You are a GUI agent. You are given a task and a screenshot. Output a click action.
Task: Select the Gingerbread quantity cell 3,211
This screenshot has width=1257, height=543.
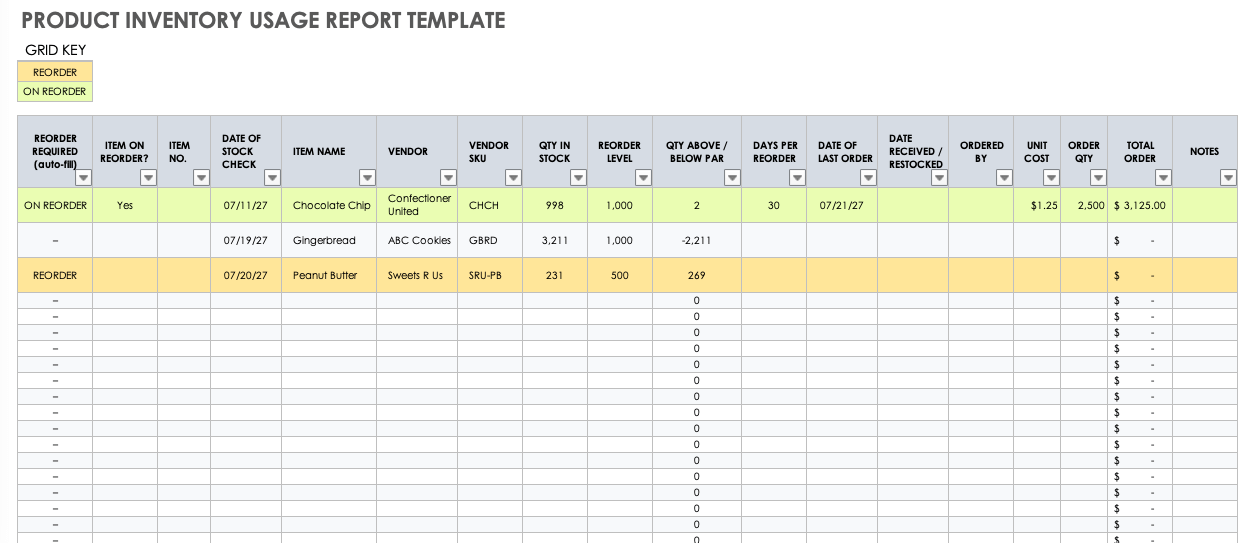[554, 241]
